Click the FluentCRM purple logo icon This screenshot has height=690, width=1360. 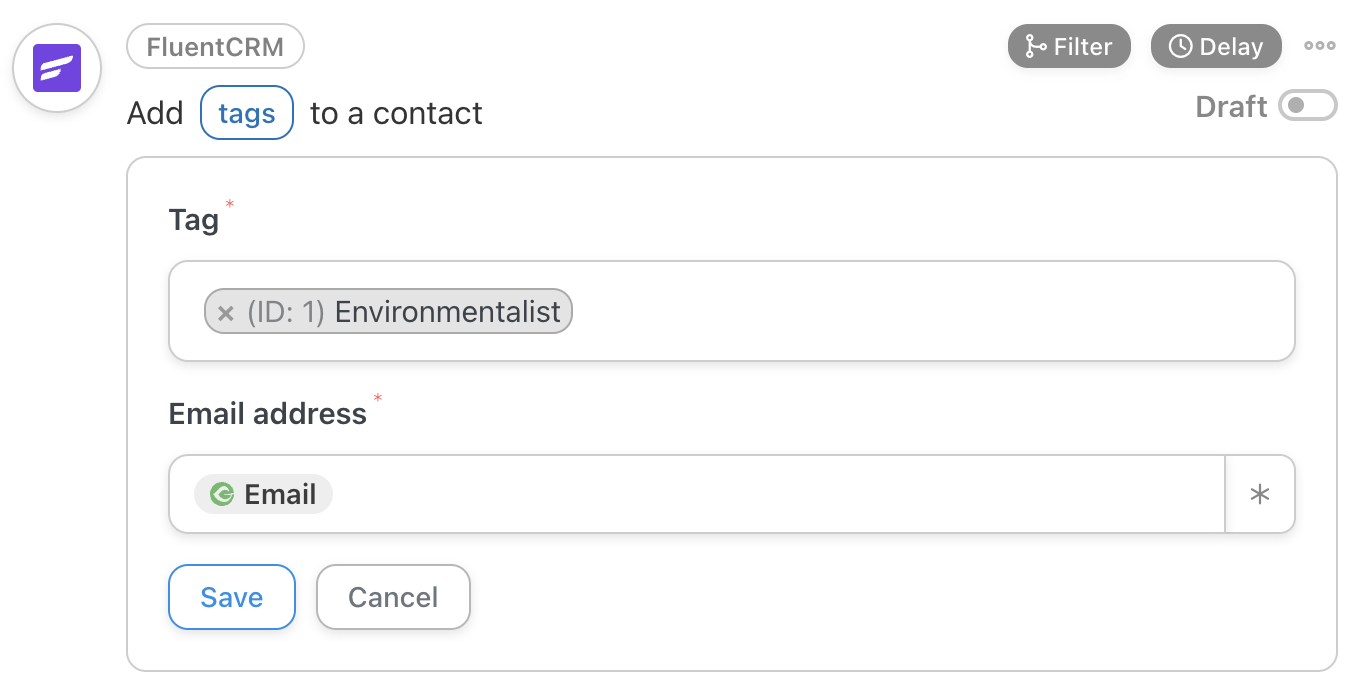coord(57,67)
